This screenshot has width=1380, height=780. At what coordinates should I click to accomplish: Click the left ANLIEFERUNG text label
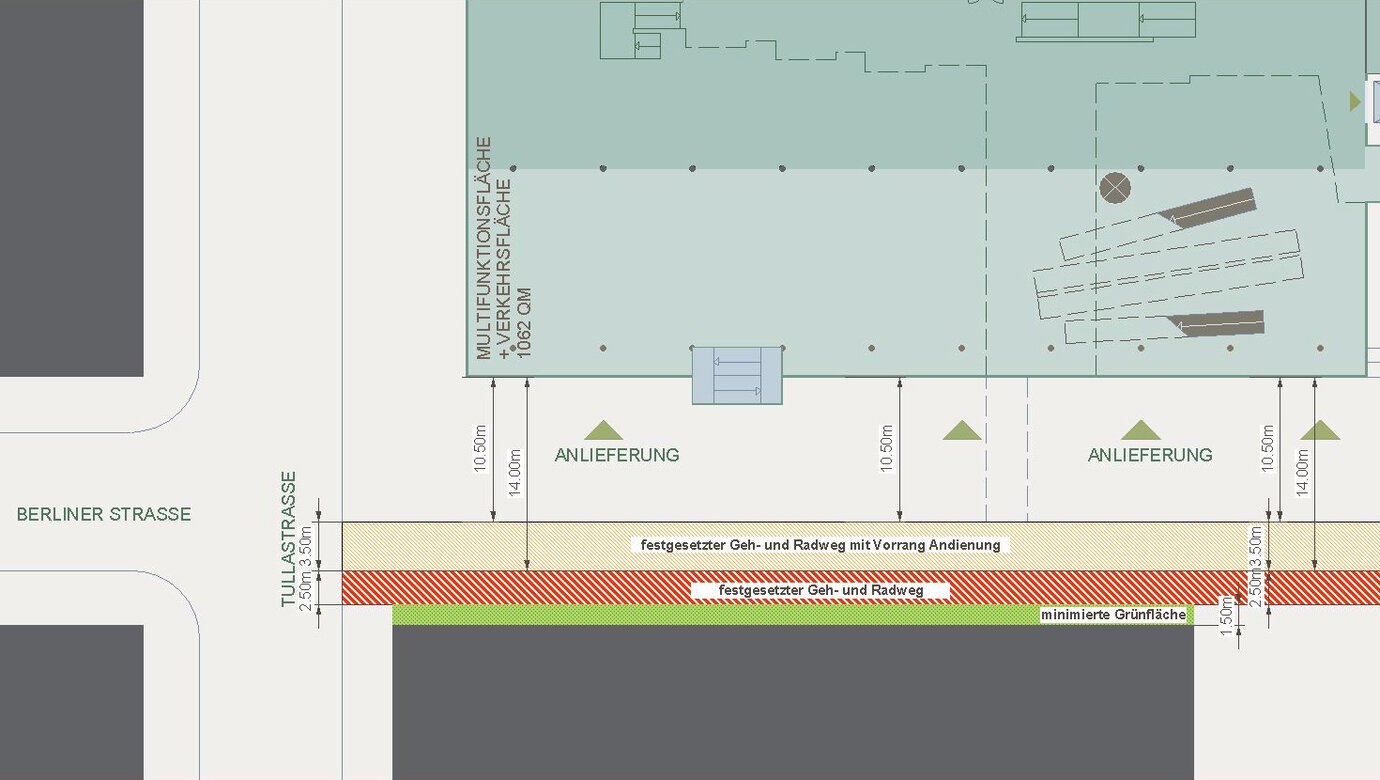click(617, 455)
